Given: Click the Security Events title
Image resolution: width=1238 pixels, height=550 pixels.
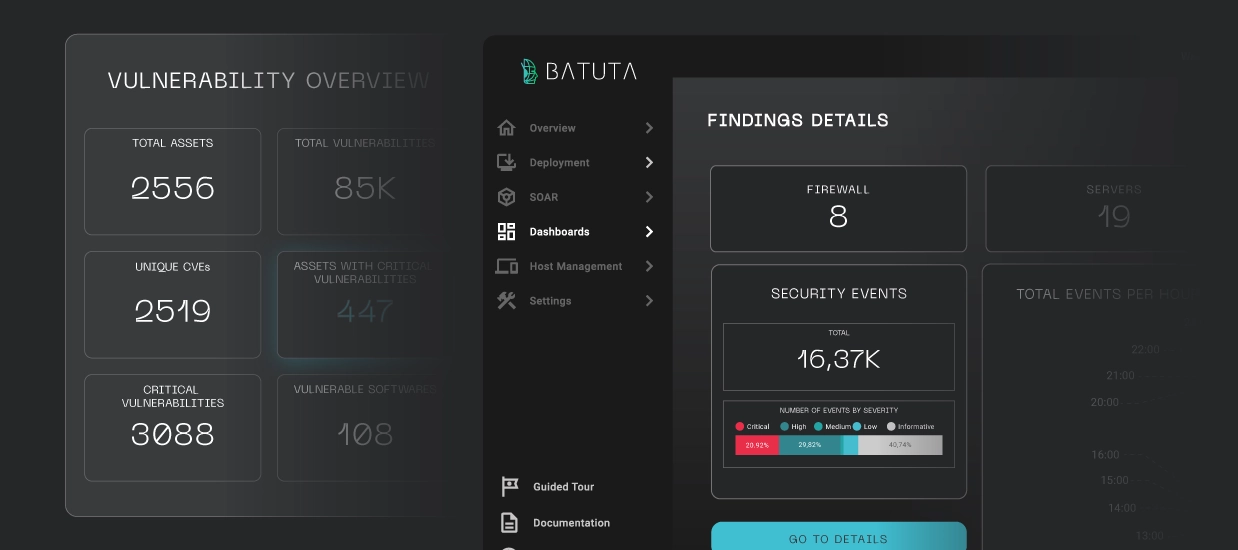Looking at the screenshot, I should [x=838, y=294].
